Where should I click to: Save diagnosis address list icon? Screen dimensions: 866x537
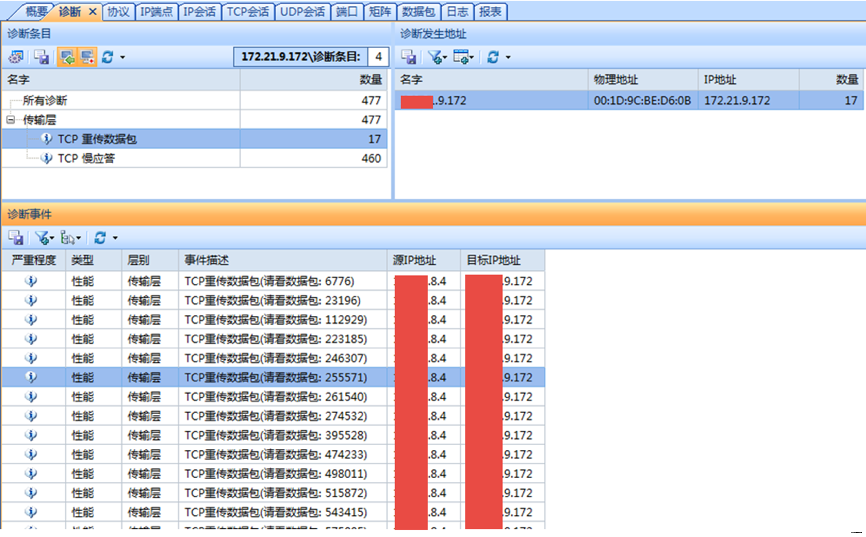coord(409,57)
